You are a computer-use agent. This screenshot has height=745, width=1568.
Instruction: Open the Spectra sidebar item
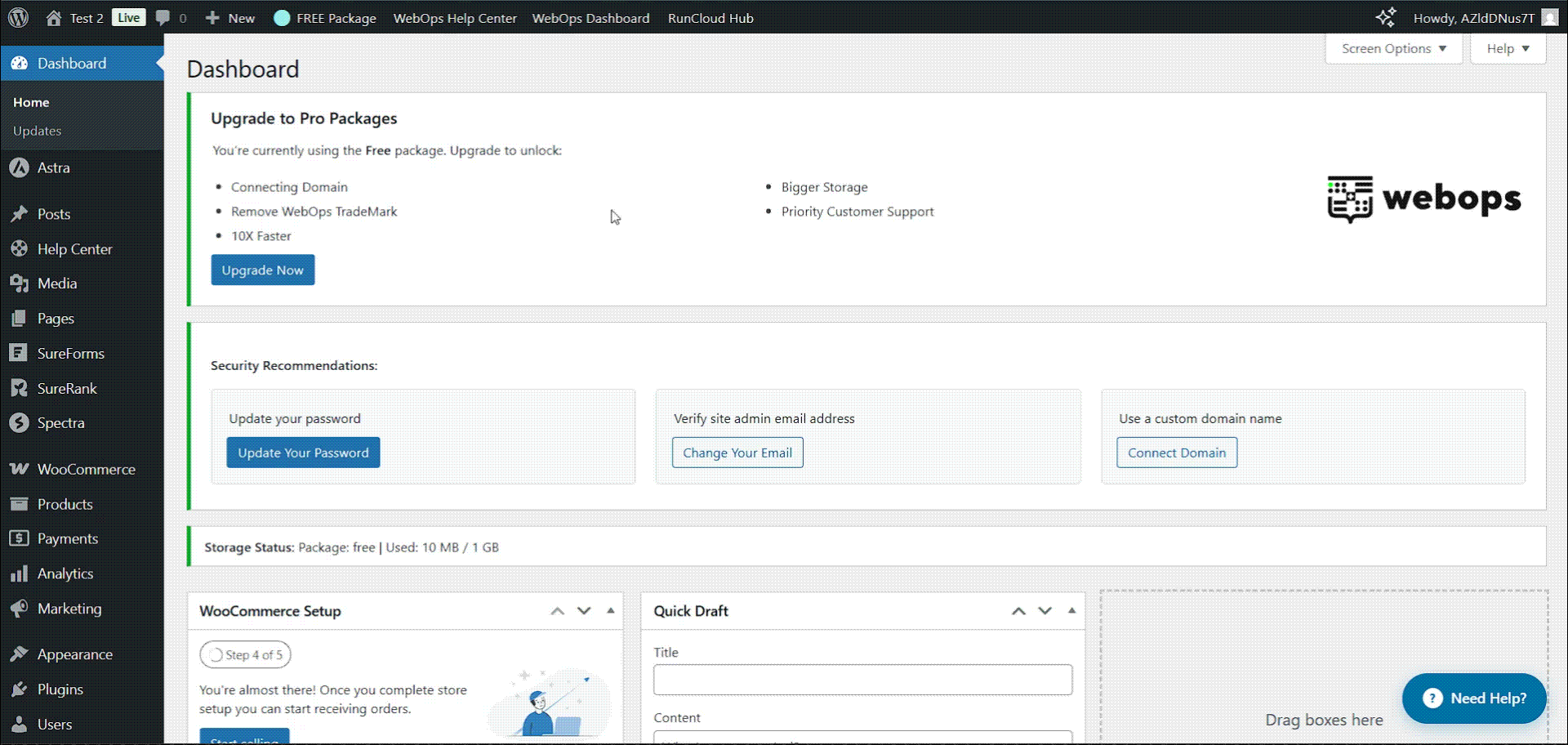coord(60,423)
